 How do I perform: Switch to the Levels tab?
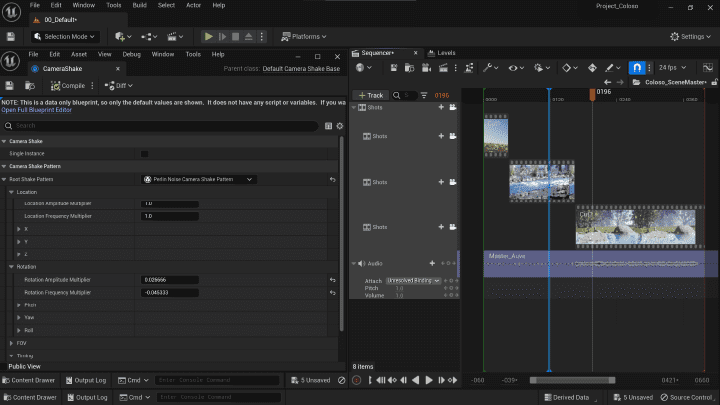(x=441, y=53)
